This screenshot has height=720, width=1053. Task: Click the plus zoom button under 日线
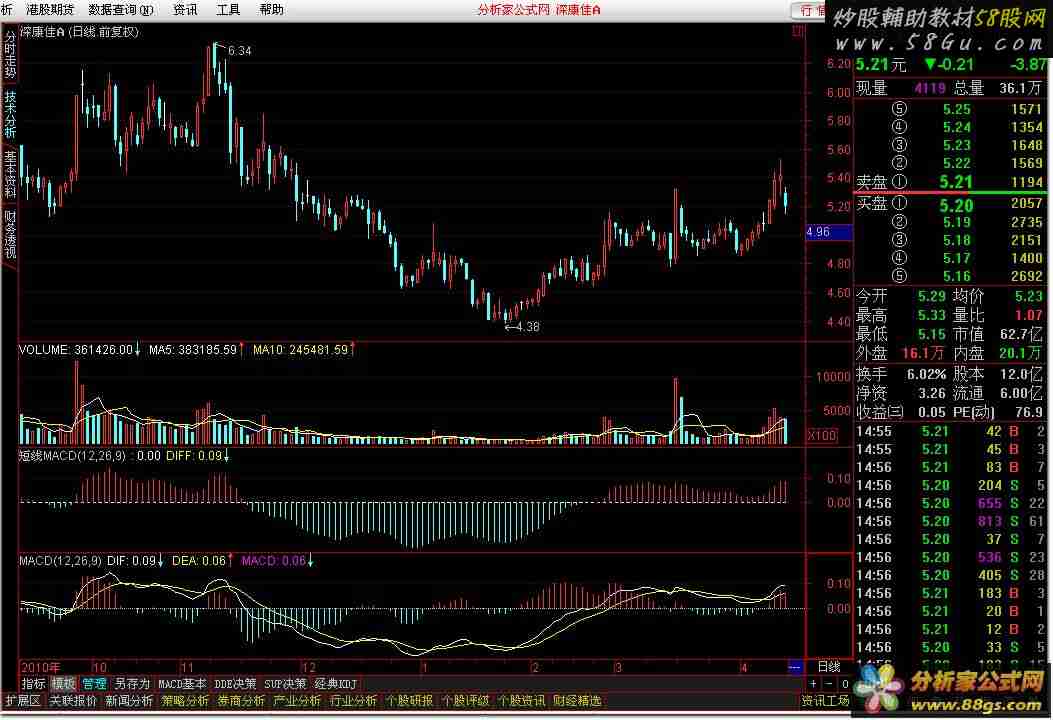pos(813,684)
